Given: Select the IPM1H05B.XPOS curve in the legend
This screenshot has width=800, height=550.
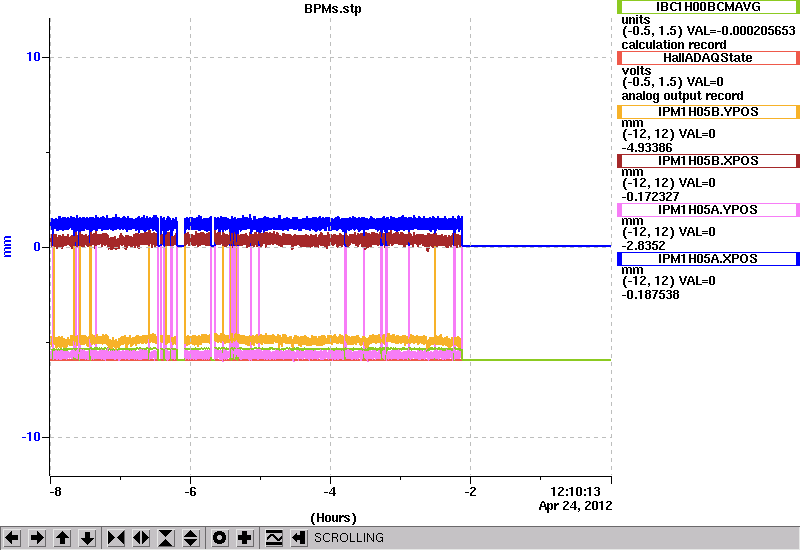Looking at the screenshot, I should [708, 161].
